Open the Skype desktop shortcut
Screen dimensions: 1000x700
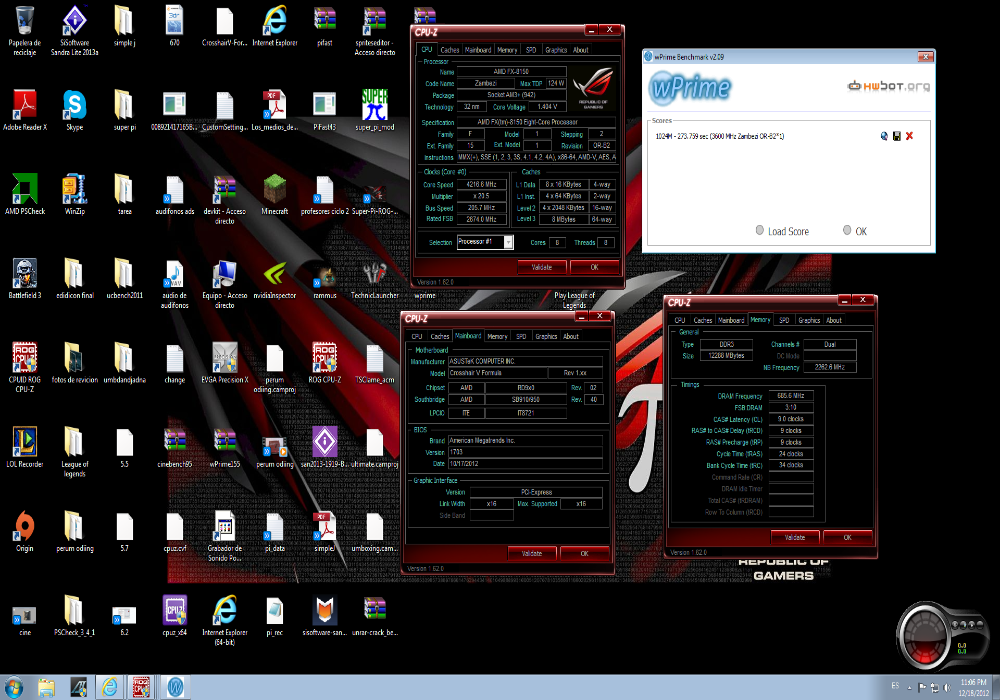coord(75,110)
